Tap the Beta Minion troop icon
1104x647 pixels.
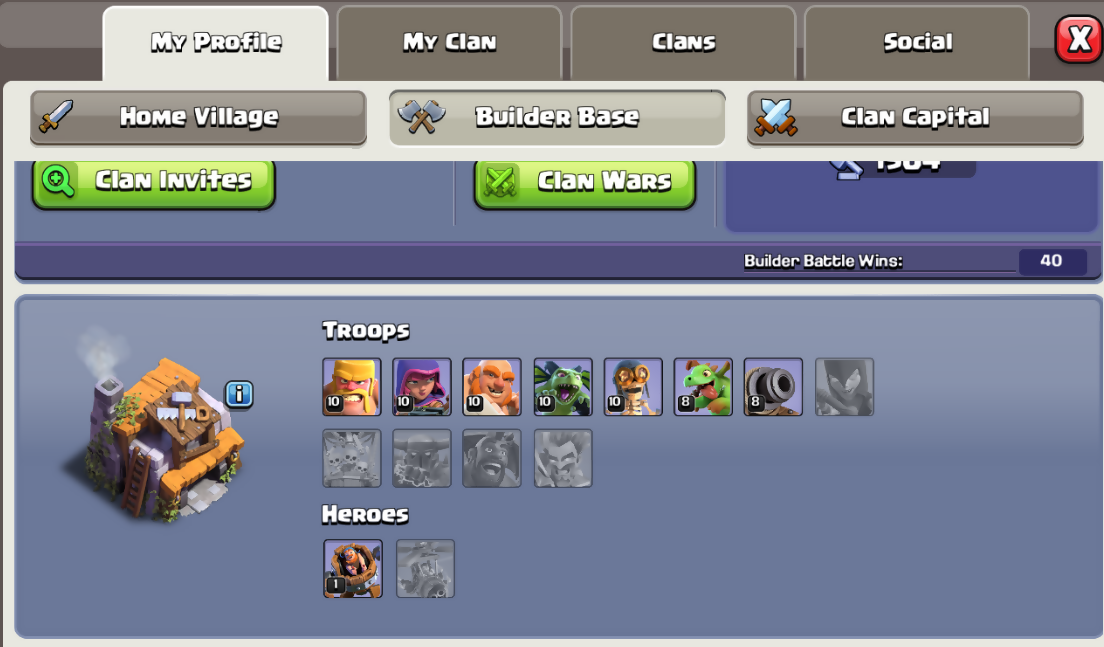[x=563, y=387]
